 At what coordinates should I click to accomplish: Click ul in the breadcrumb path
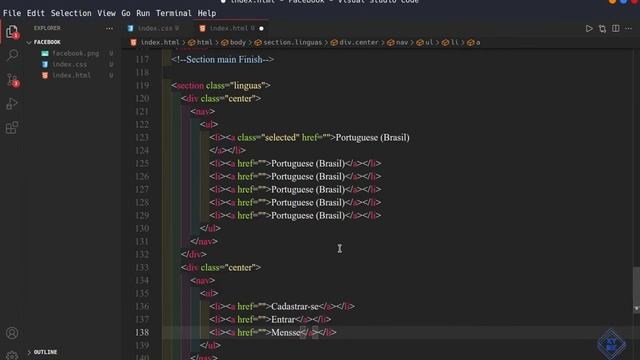coord(429,42)
